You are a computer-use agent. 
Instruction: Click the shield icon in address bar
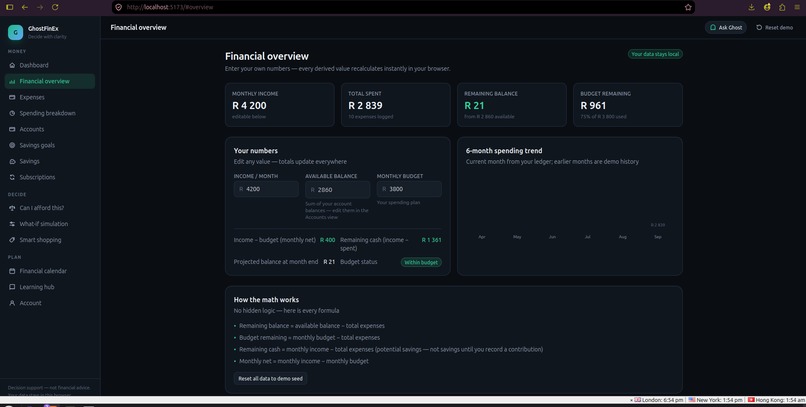119,7
